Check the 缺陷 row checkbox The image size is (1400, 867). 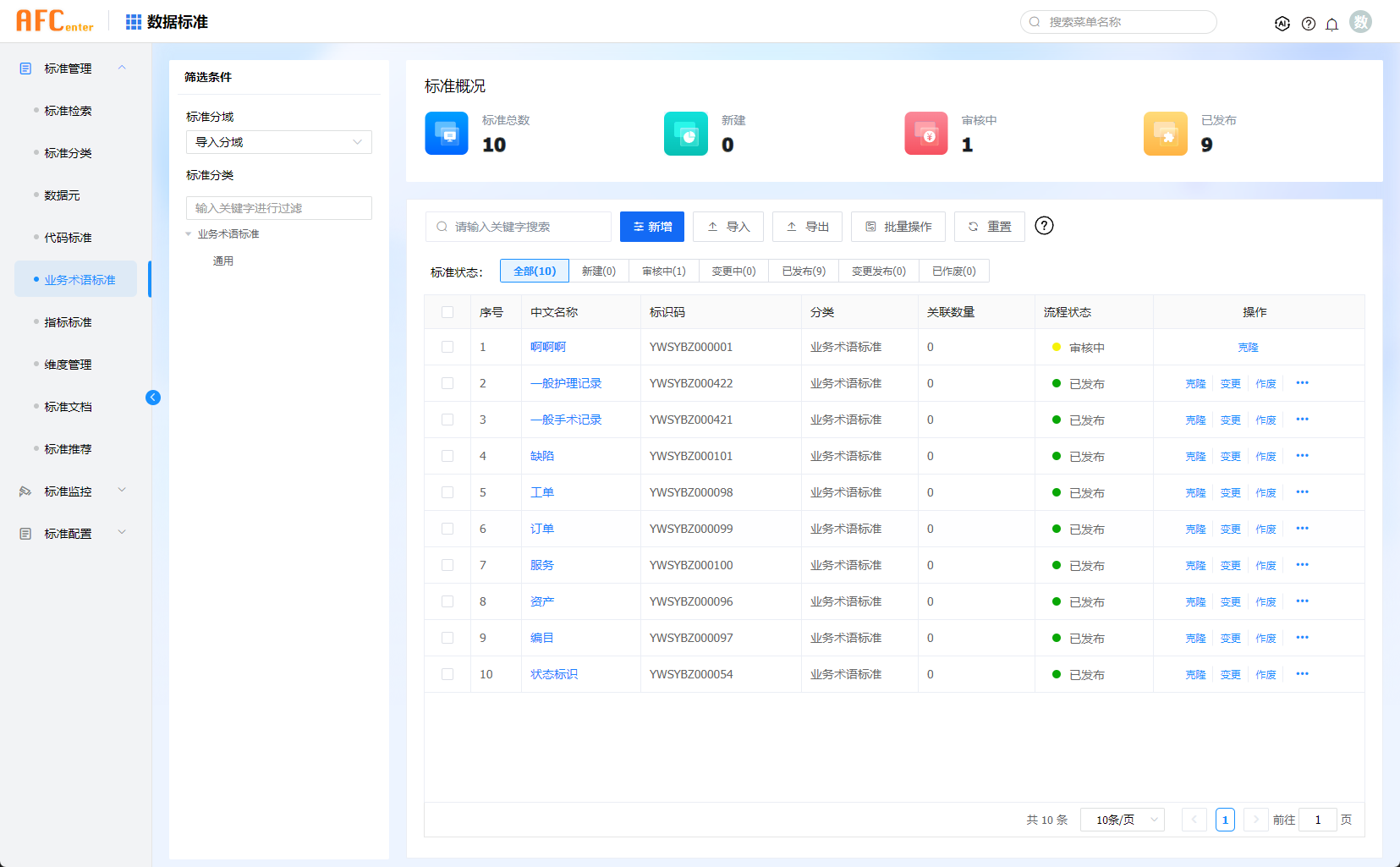447,456
